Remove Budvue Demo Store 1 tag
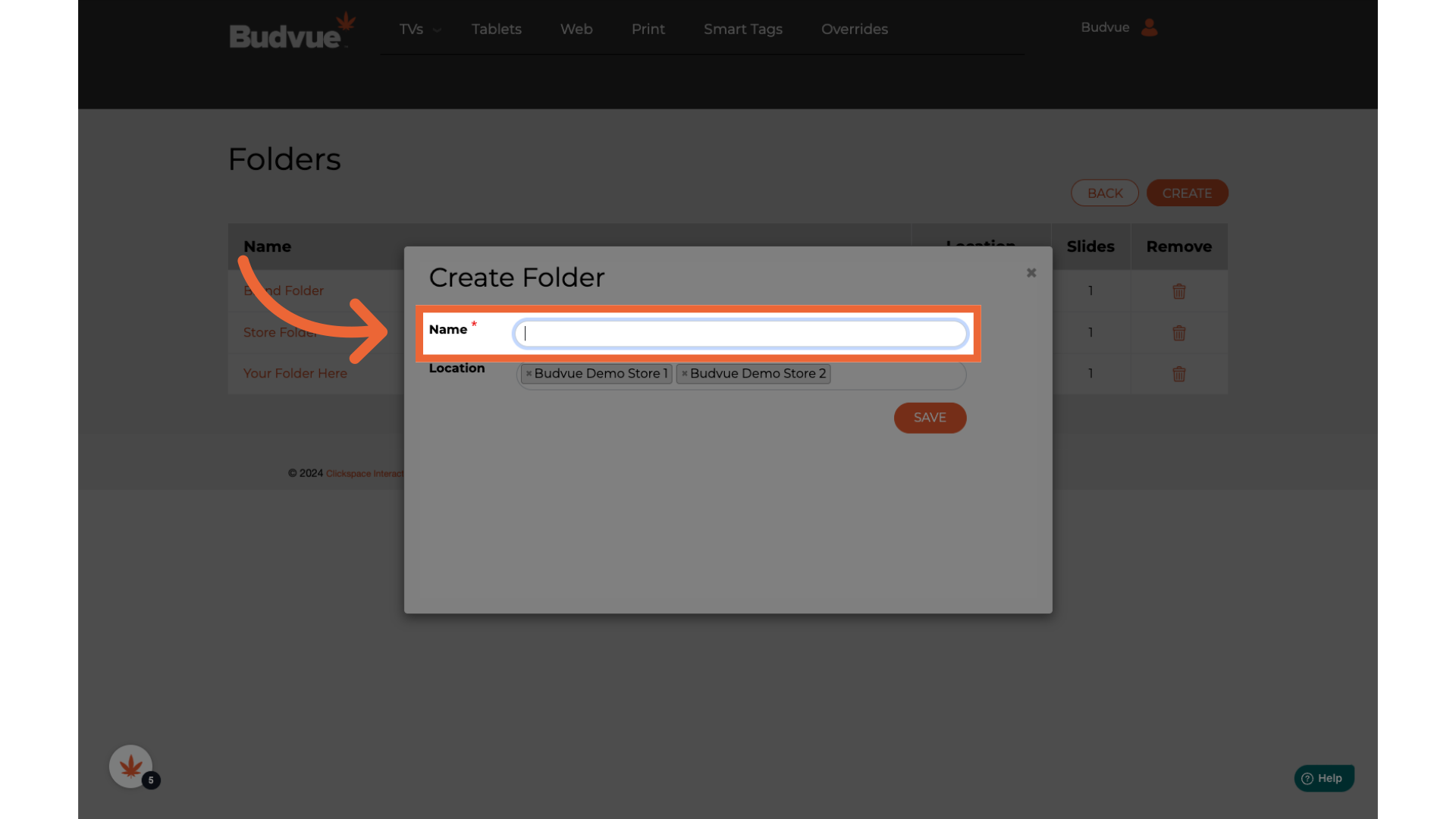 point(529,374)
